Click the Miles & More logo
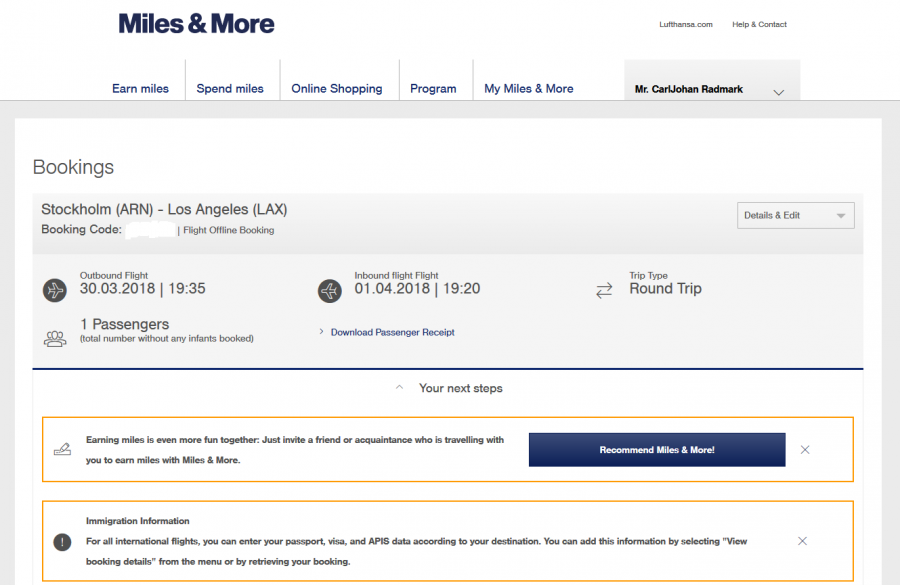The height and width of the screenshot is (585, 900). tap(197, 24)
